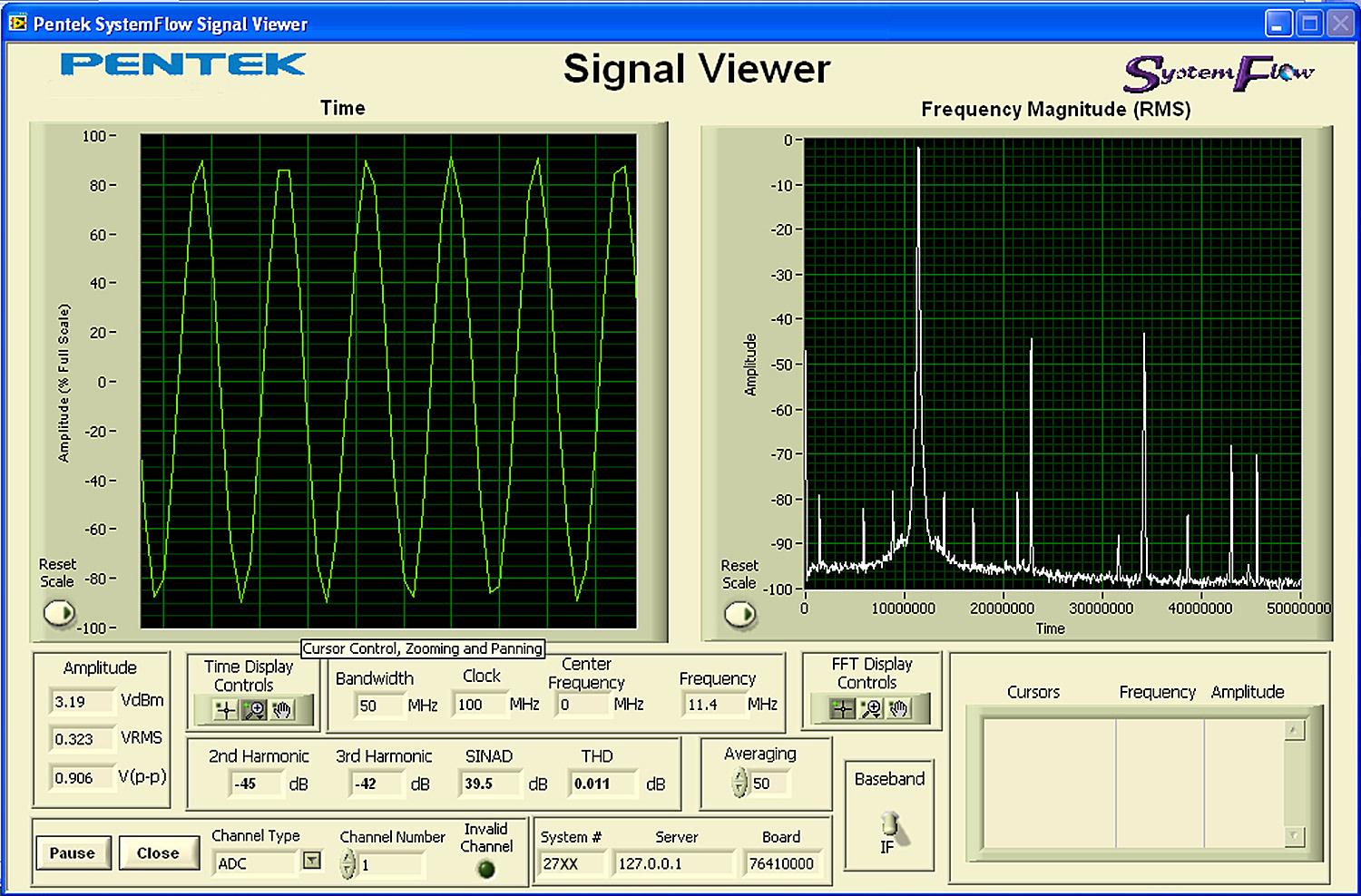The width and height of the screenshot is (1361, 896).
Task: Click the Frequency field showing 11.4
Action: [x=713, y=705]
